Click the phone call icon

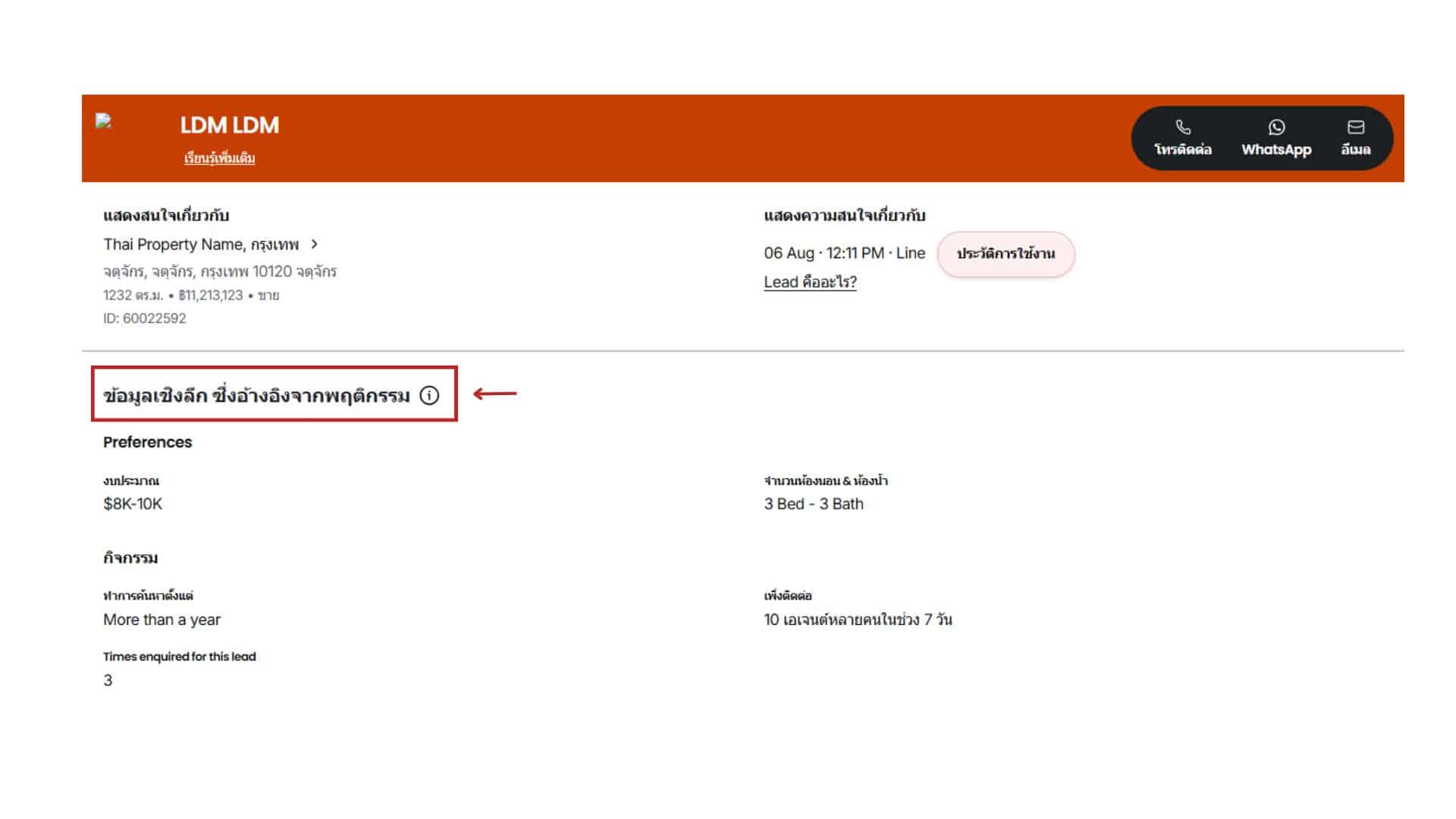pos(1182,127)
